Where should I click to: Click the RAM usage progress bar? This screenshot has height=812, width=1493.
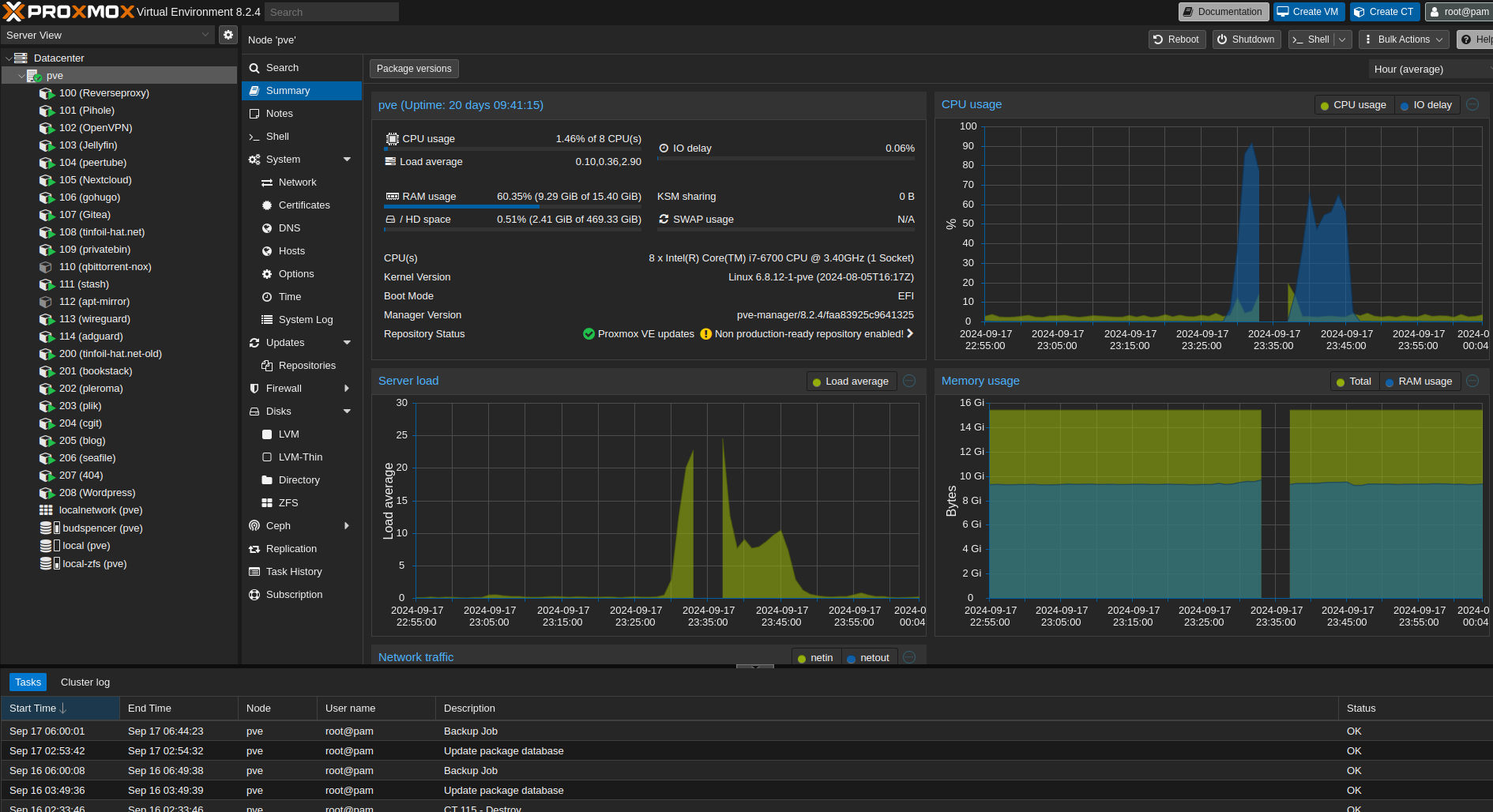[x=512, y=207]
